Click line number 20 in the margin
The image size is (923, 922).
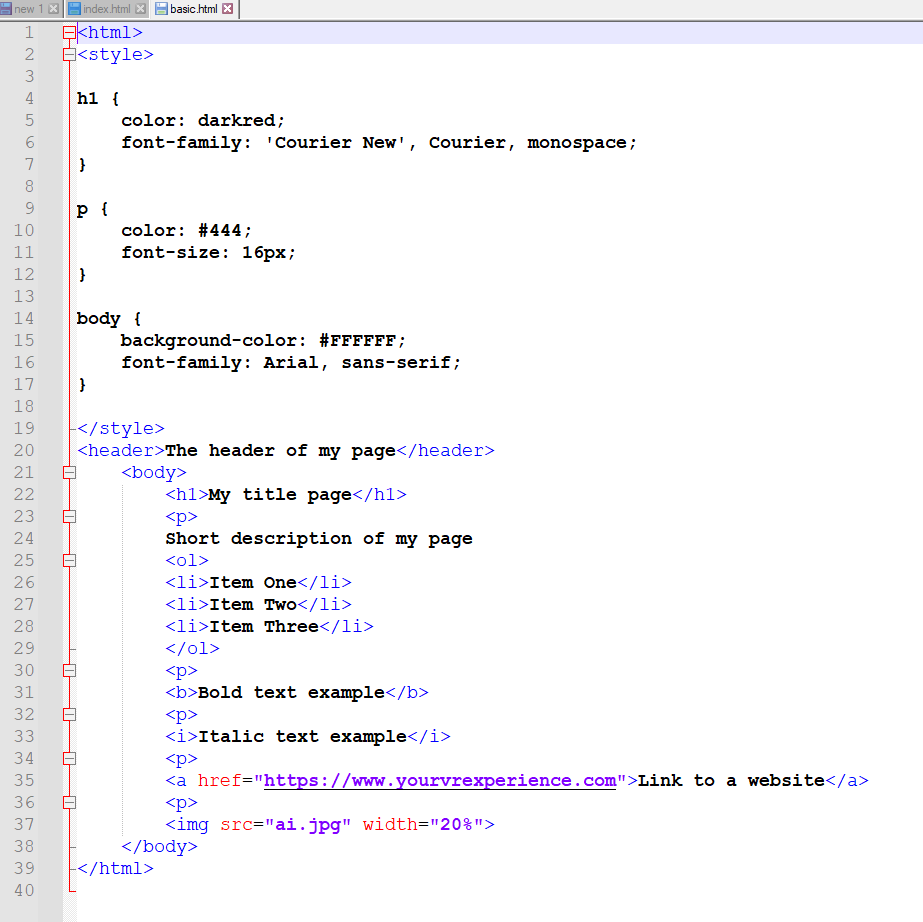pos(24,451)
